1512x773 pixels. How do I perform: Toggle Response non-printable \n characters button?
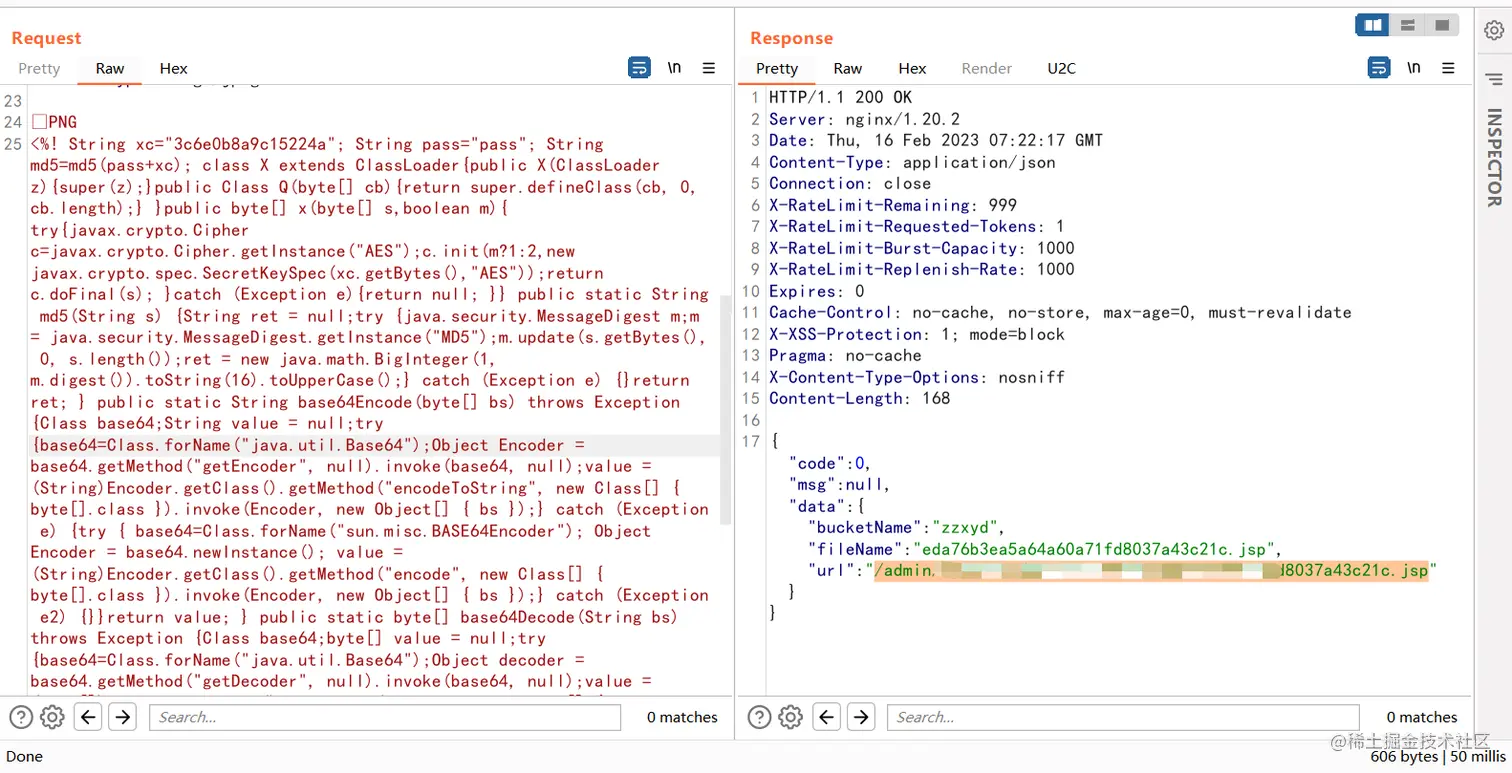[1413, 68]
